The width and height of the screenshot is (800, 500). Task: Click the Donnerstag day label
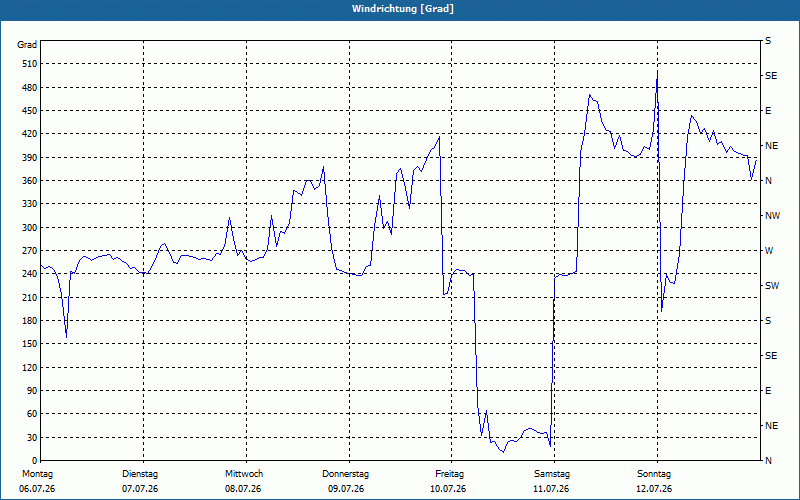(345, 474)
